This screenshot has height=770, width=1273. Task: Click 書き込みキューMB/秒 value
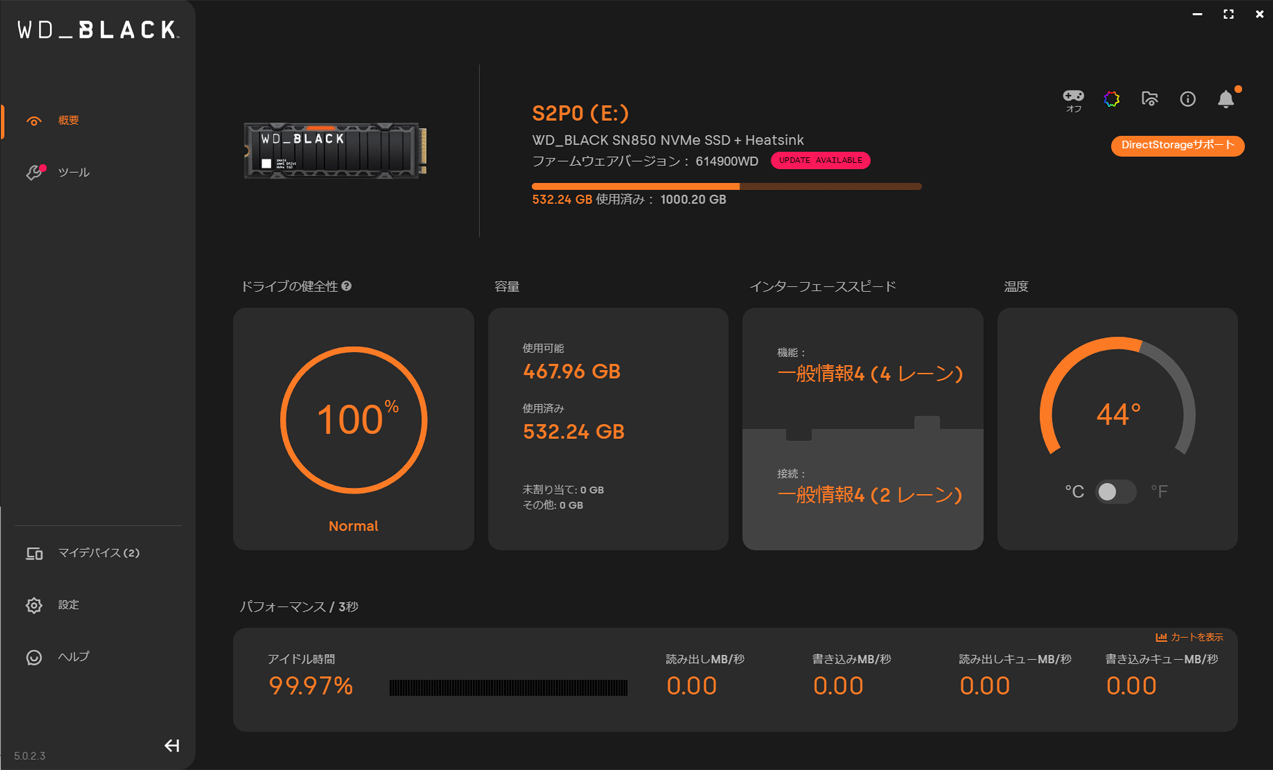1131,686
